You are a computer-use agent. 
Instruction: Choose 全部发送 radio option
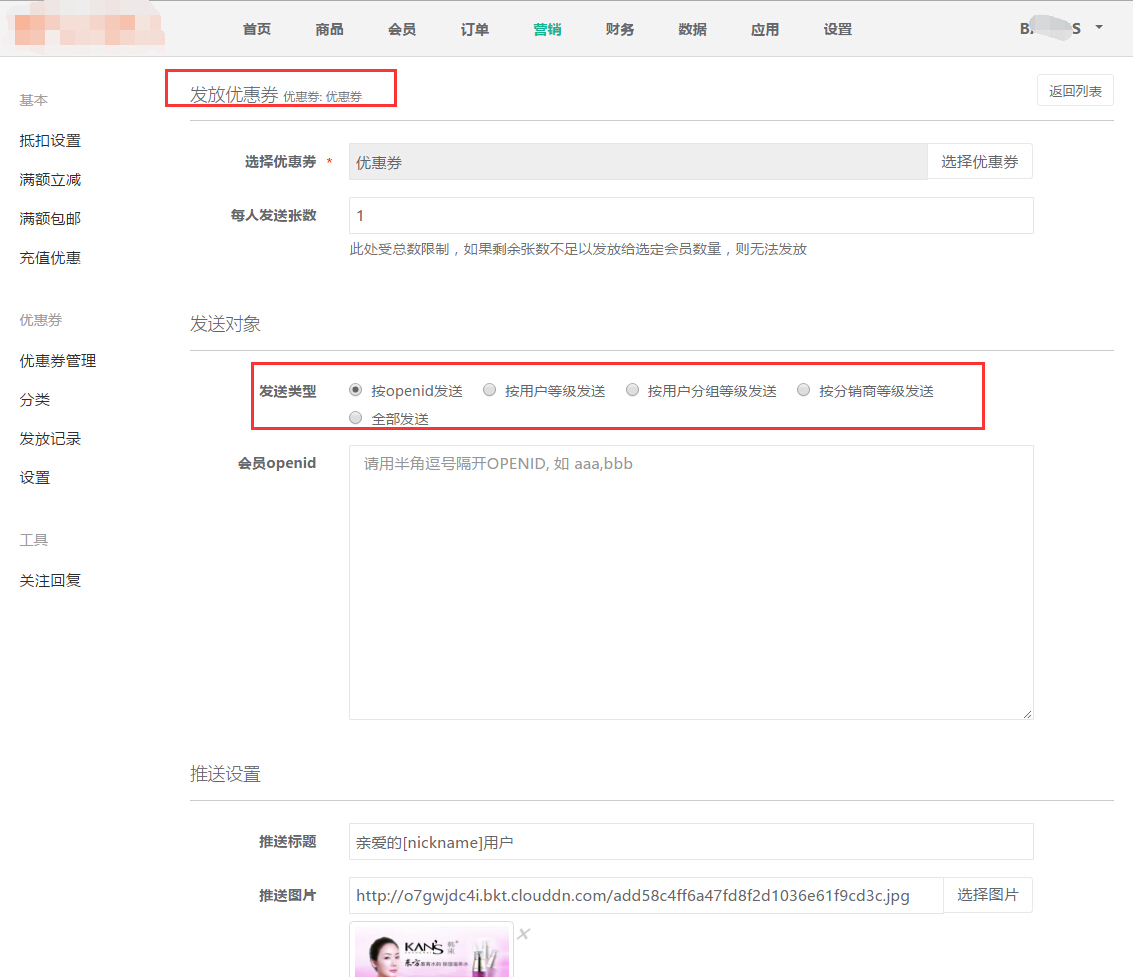click(356, 419)
